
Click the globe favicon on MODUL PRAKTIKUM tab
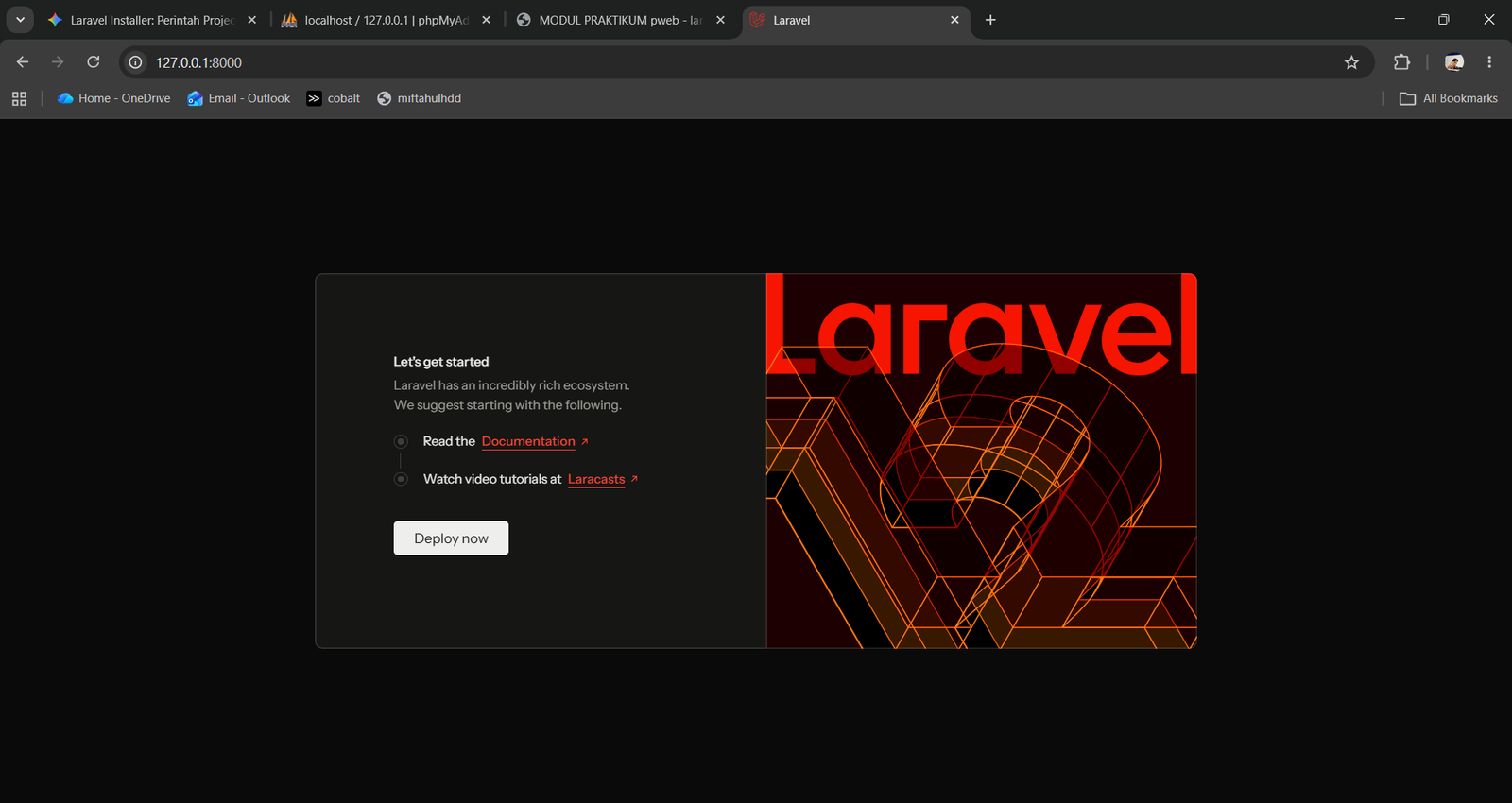pos(524,20)
